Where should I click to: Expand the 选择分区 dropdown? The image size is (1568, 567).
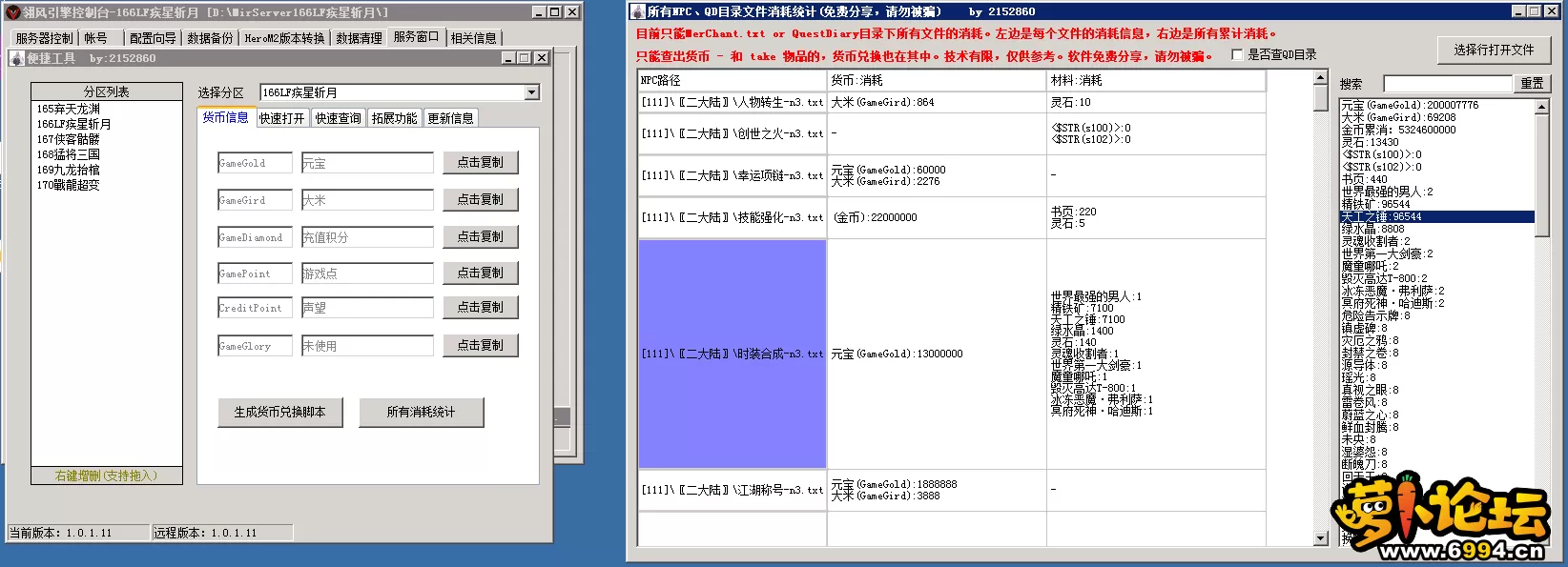click(x=532, y=92)
